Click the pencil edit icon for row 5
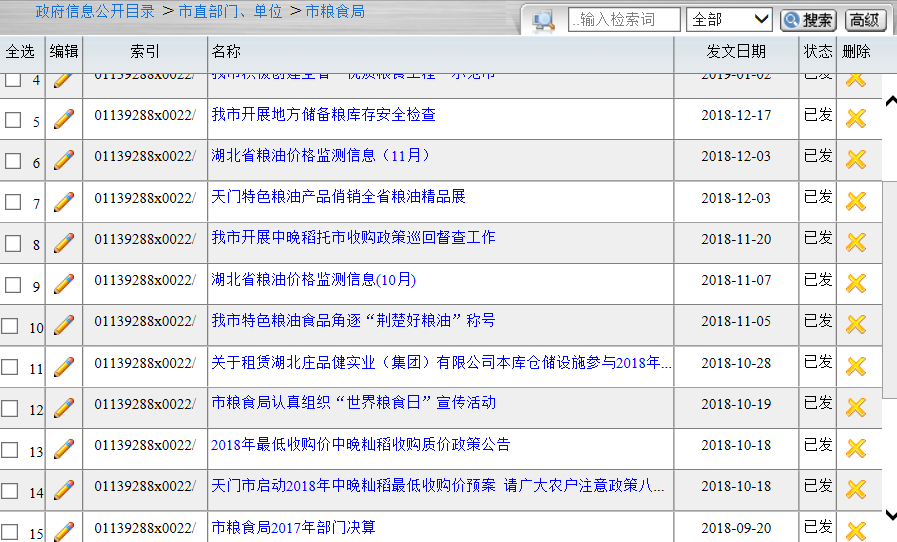897x542 pixels. coord(64,119)
